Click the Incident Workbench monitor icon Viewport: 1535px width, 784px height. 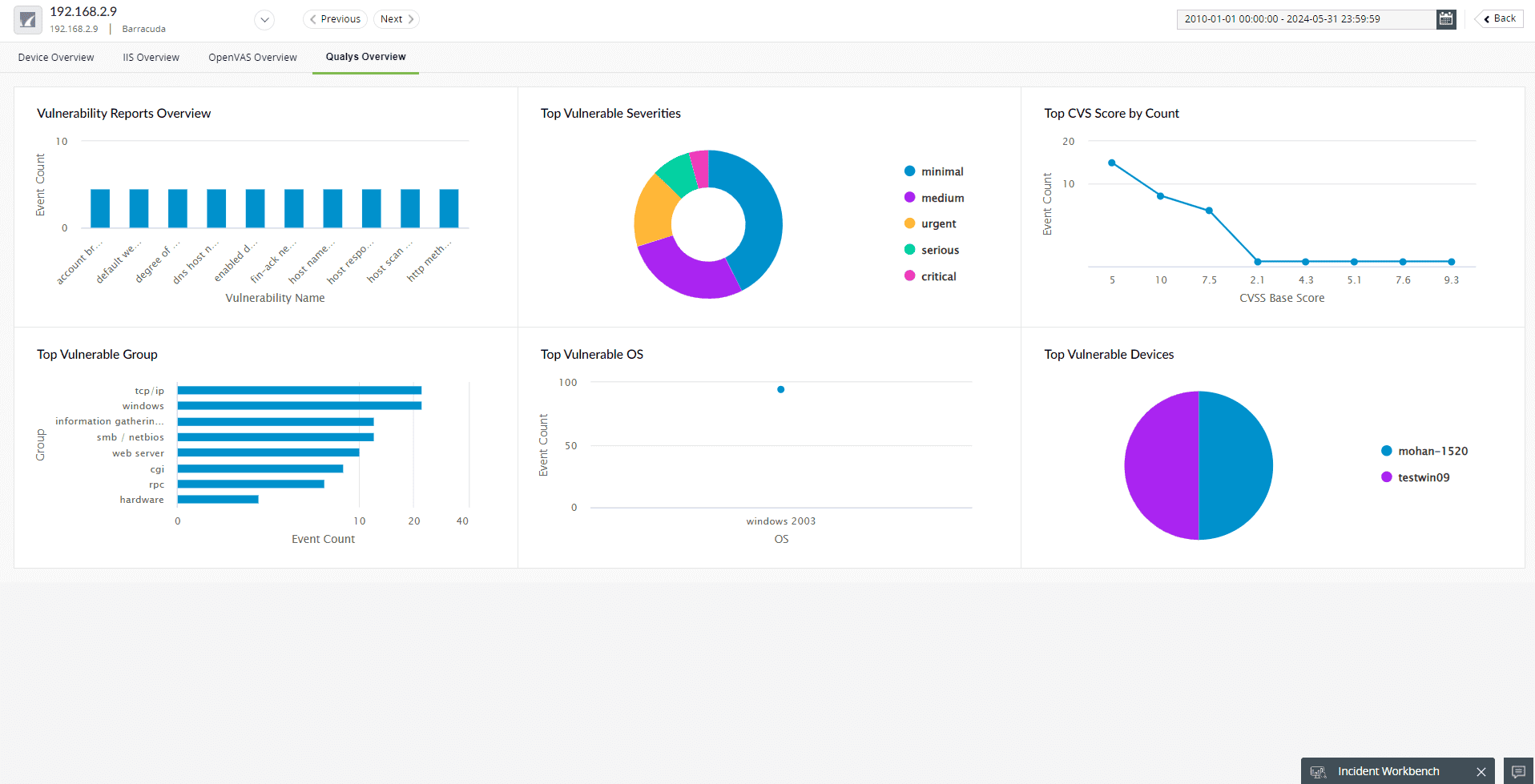click(x=1318, y=772)
